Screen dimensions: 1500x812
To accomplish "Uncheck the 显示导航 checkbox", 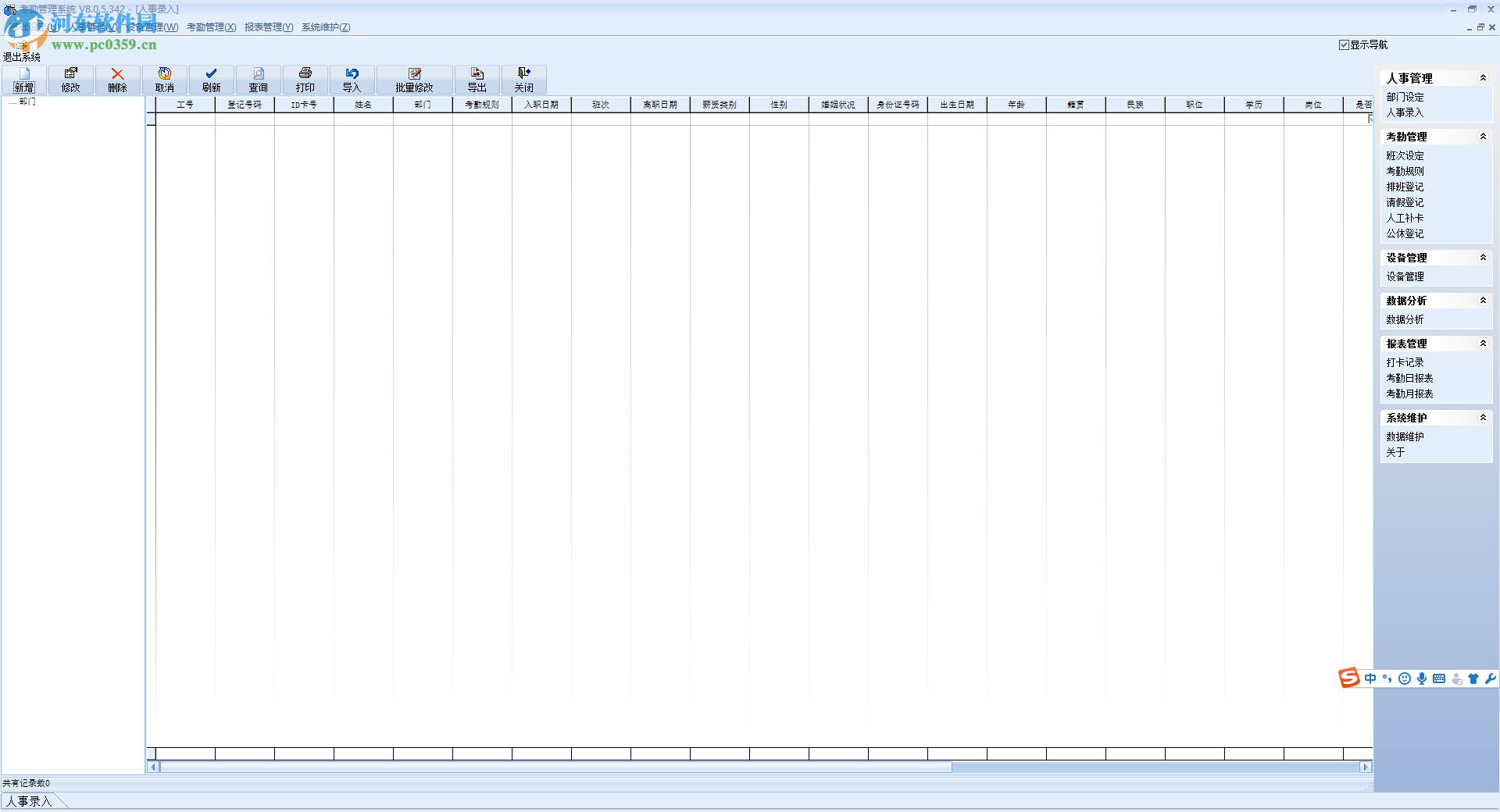I will tap(1344, 45).
